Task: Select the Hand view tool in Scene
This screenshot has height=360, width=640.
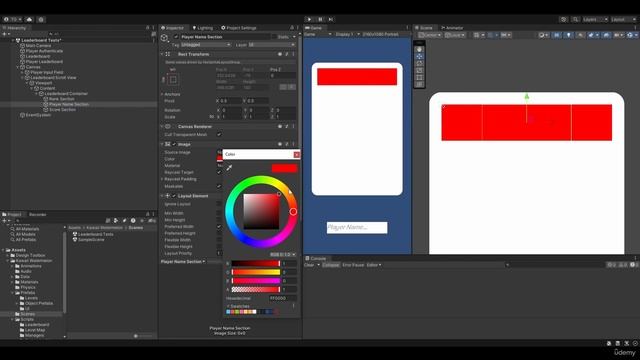Action: click(x=419, y=49)
